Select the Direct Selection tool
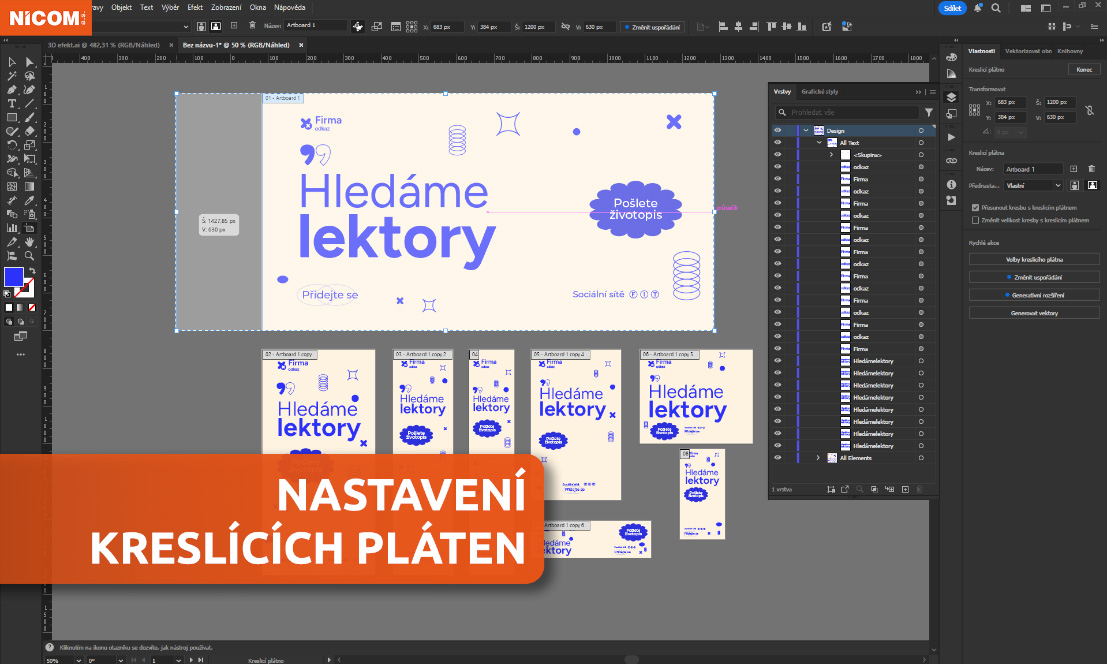This screenshot has height=664, width=1107. click(x=30, y=62)
